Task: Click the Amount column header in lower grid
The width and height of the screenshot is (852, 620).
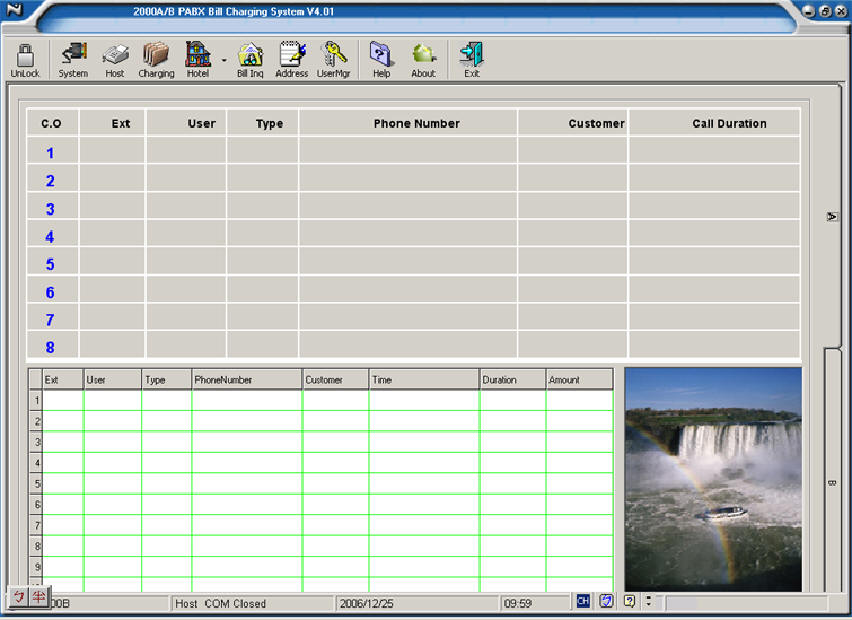Action: [565, 380]
